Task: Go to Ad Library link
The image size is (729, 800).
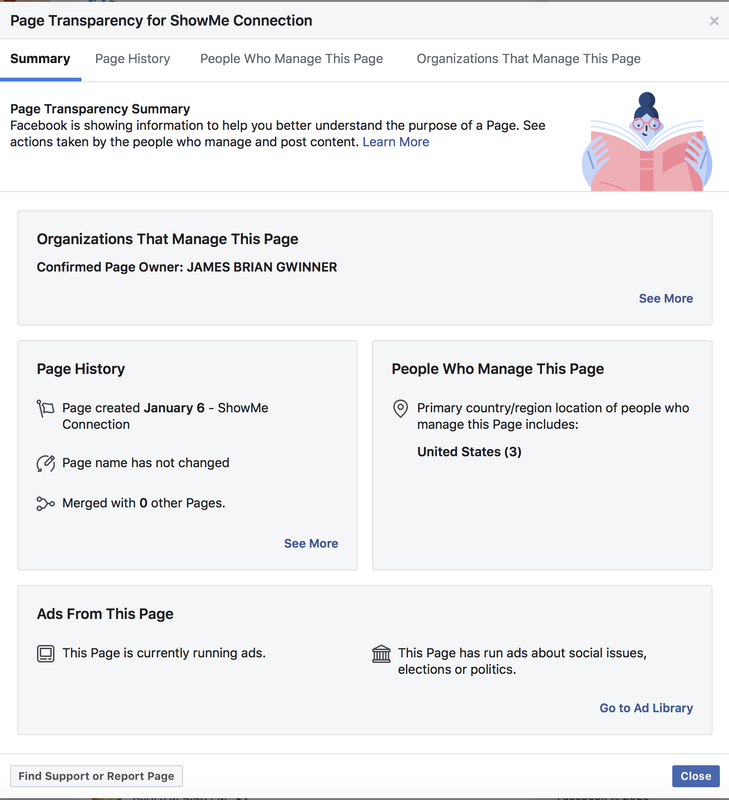Action: 646,708
